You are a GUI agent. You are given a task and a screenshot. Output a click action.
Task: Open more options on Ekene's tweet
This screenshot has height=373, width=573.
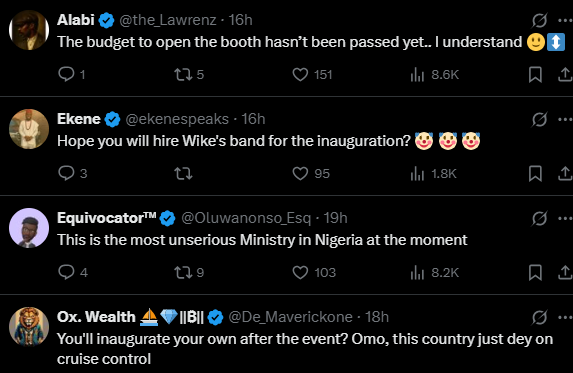coord(565,119)
